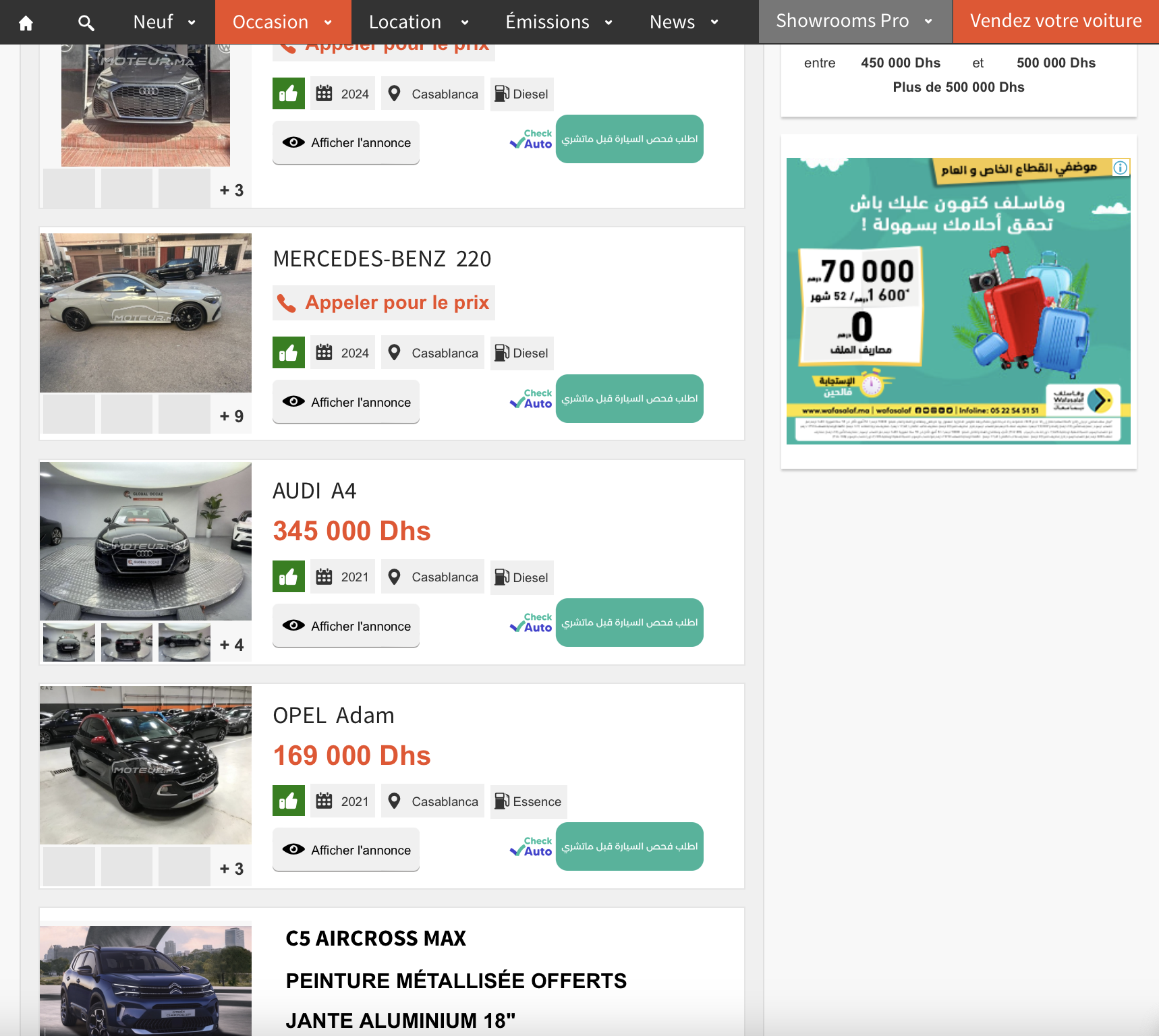Open the MERCEDES-BENZ 220 listing title
Image resolution: width=1159 pixels, height=1036 pixels.
[382, 259]
